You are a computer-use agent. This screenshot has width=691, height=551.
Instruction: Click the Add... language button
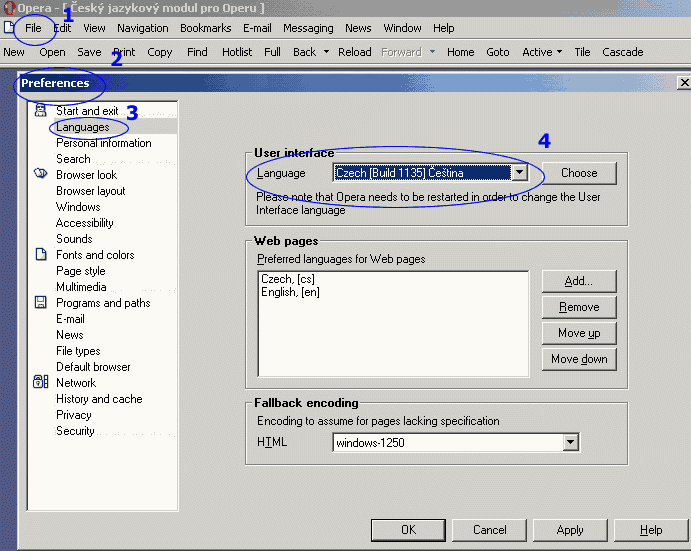coord(579,281)
